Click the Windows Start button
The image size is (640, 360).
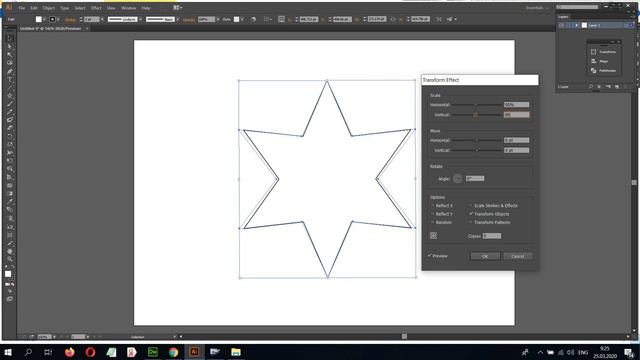(x=7, y=352)
